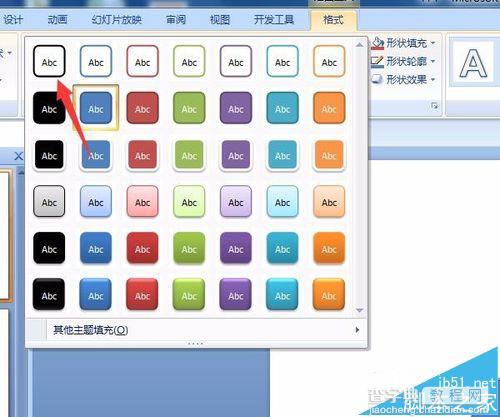Apply the light orange gradient Abc style

[329, 201]
